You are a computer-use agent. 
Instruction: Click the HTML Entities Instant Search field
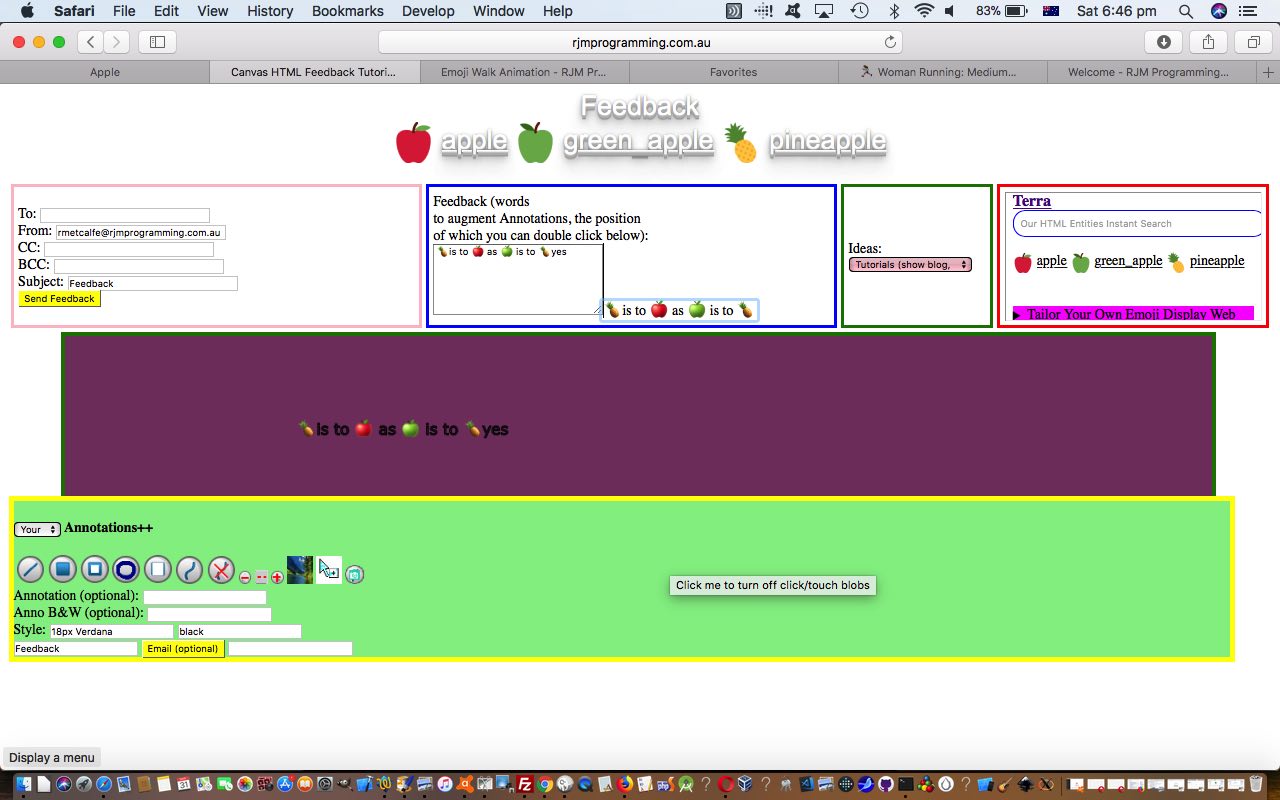1136,224
